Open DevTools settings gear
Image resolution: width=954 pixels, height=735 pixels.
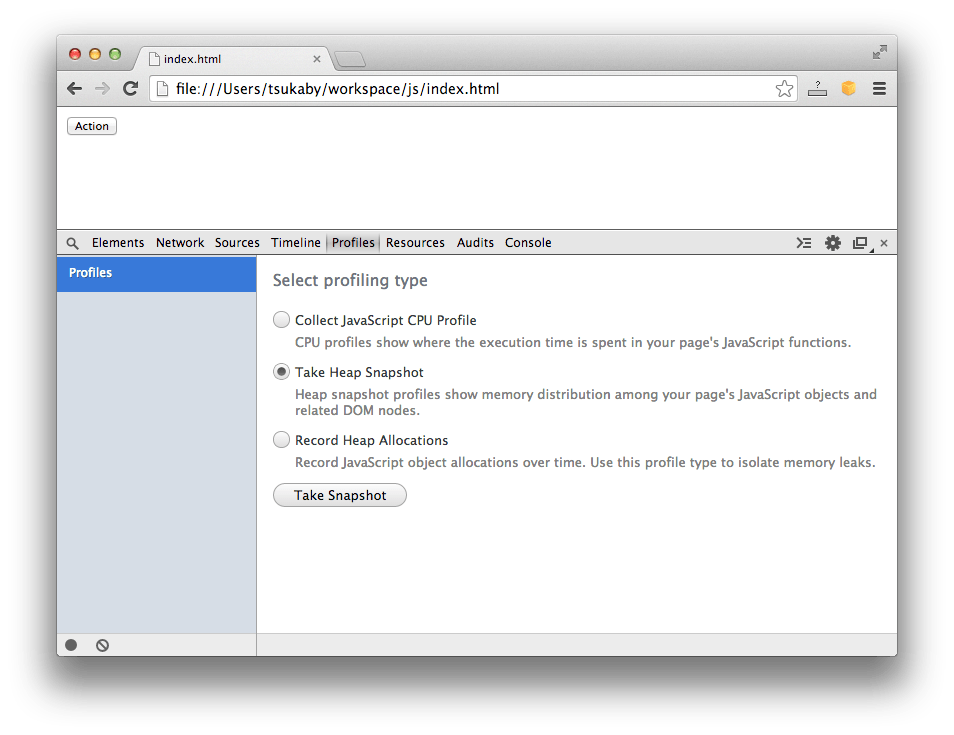tap(832, 243)
